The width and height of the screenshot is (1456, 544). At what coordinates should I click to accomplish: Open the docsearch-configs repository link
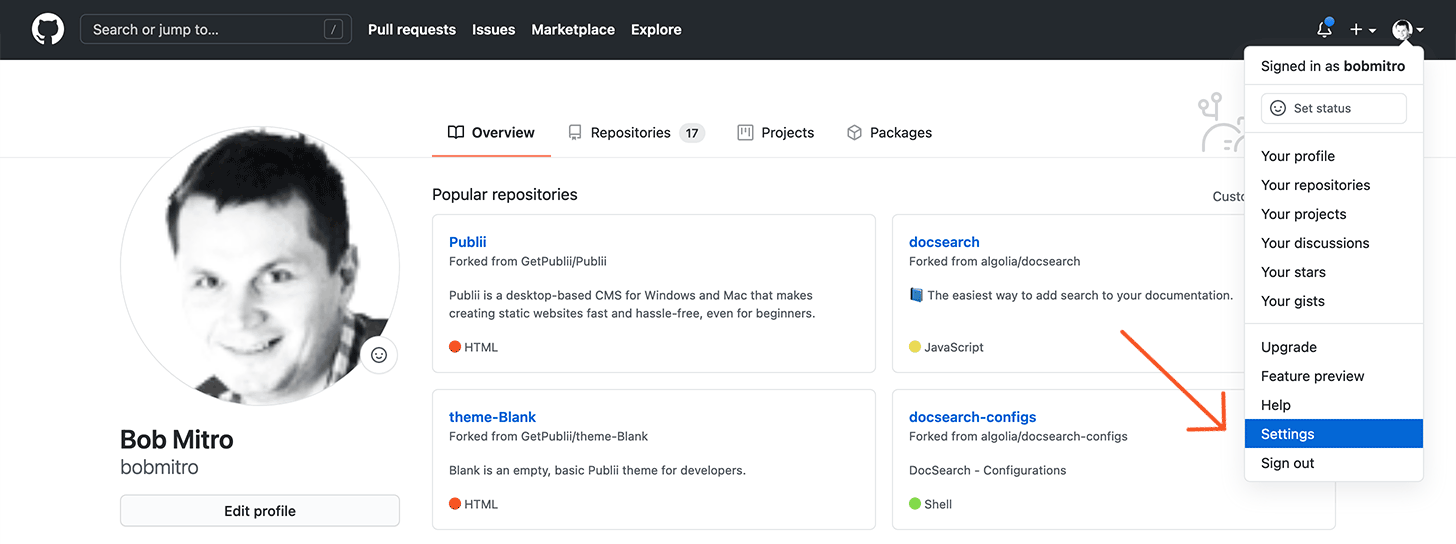point(972,417)
